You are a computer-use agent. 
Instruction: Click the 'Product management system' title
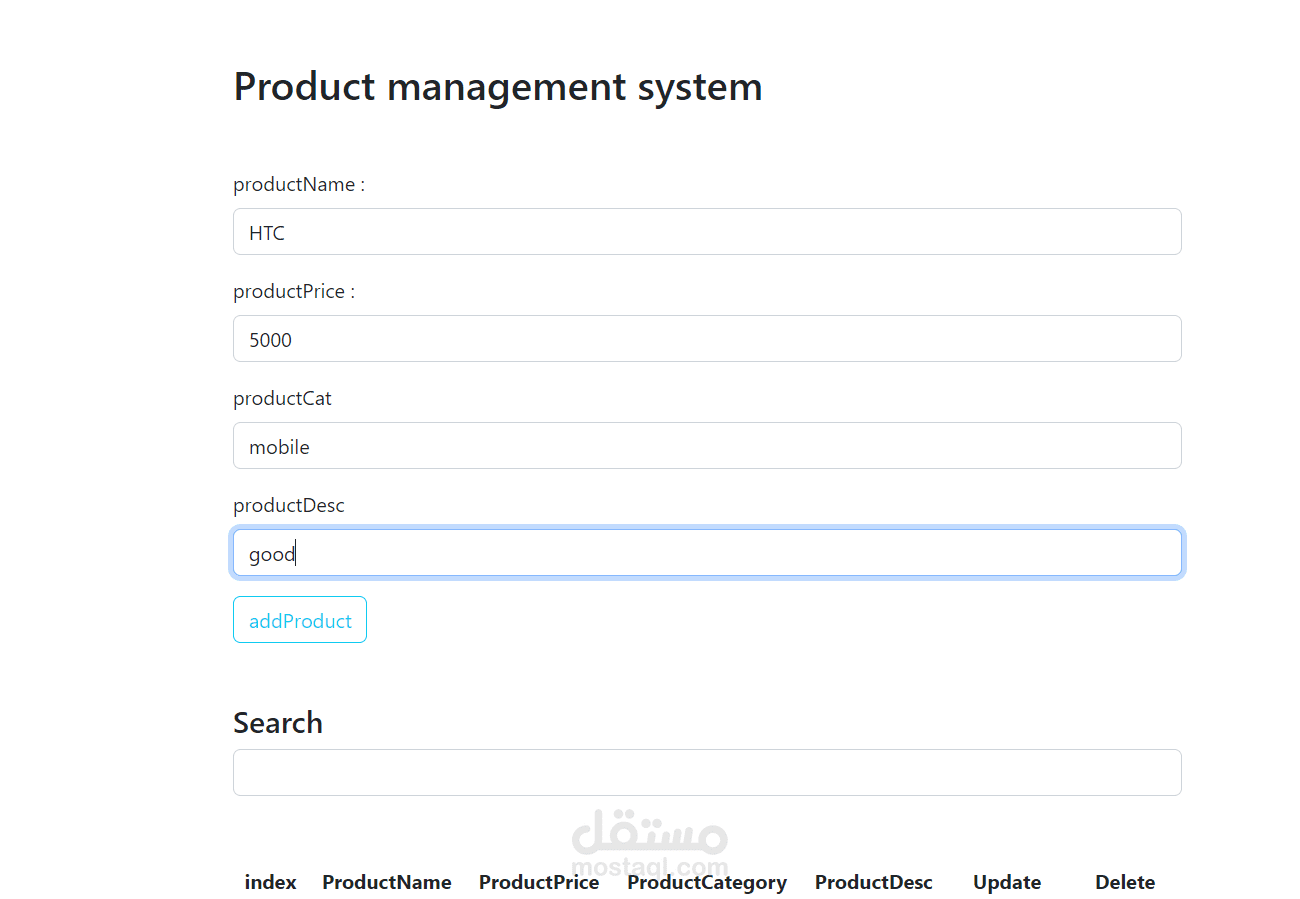point(498,87)
